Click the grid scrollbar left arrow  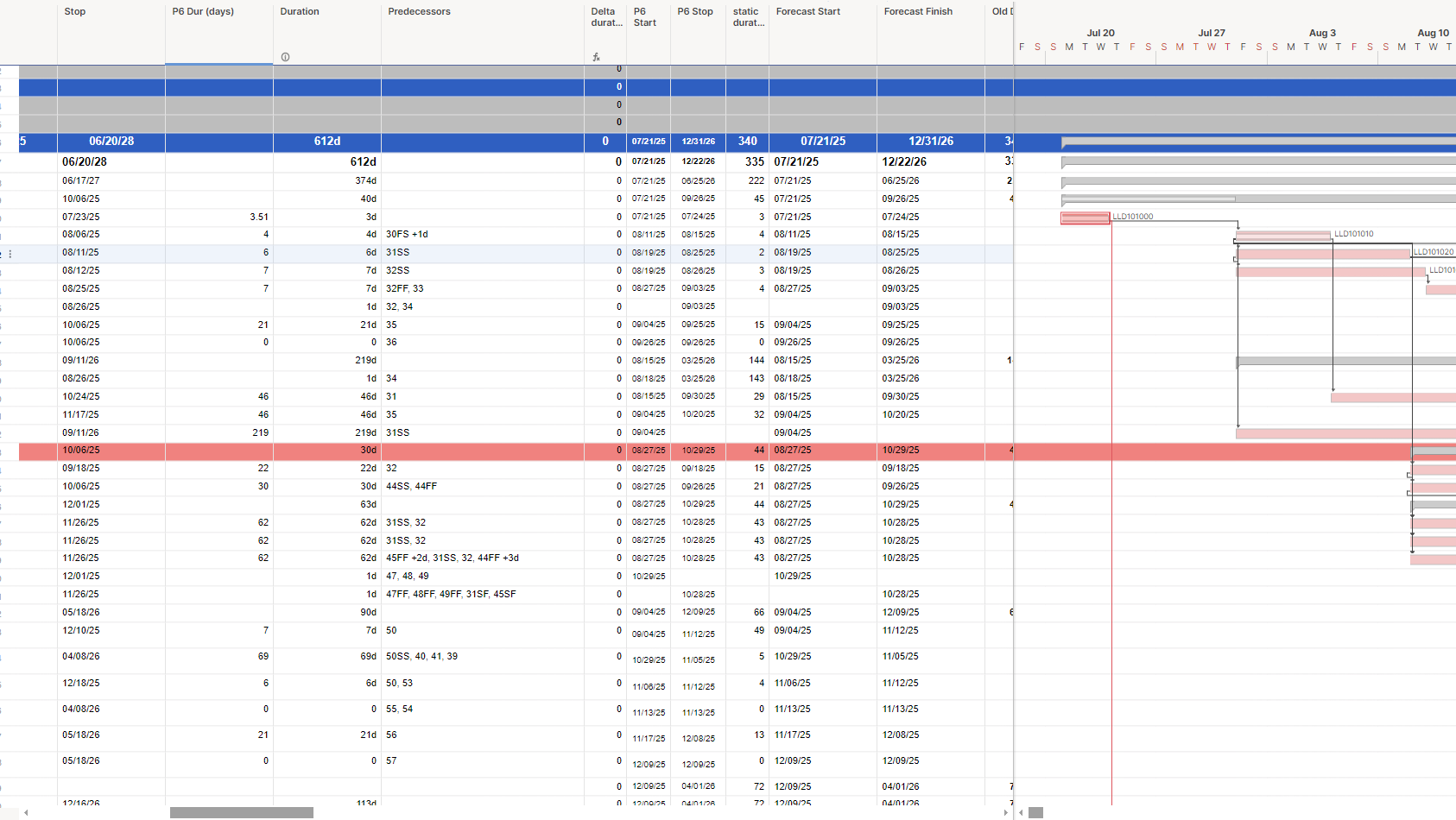[26, 812]
